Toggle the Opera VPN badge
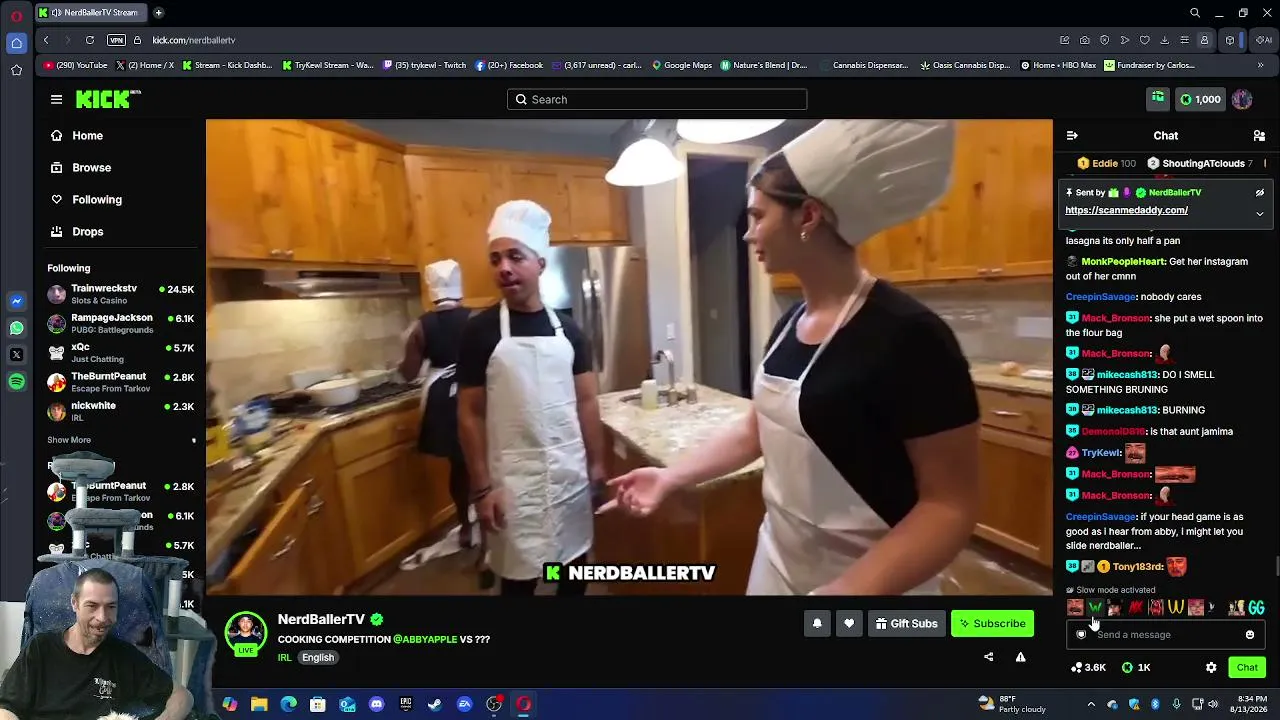Screen dimensions: 1280x720 tap(116, 40)
